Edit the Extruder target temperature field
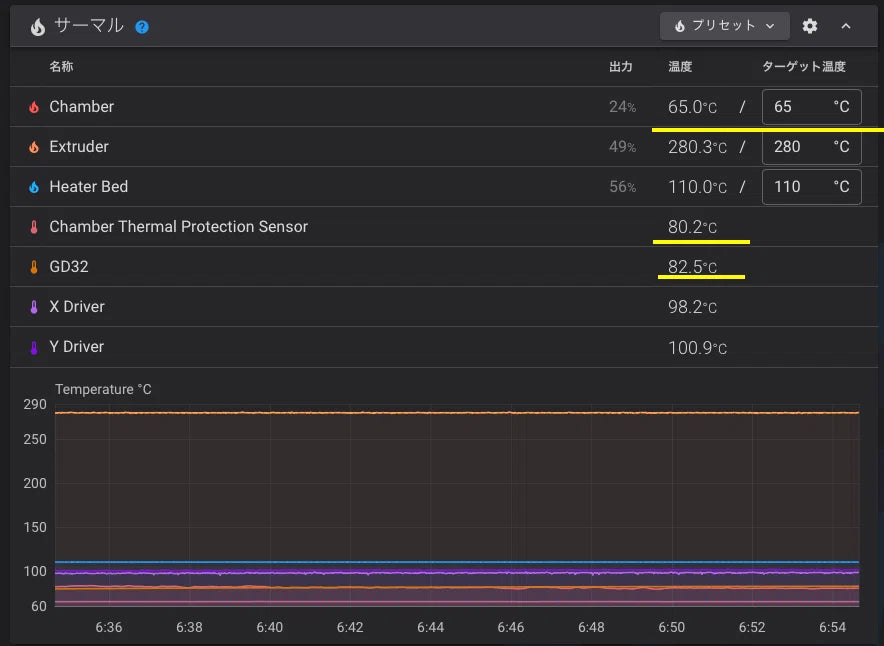Screen dimensions: 884x646 (x=811, y=147)
